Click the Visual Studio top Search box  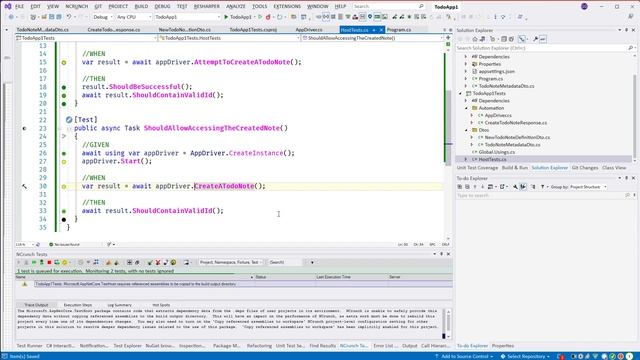click(388, 7)
